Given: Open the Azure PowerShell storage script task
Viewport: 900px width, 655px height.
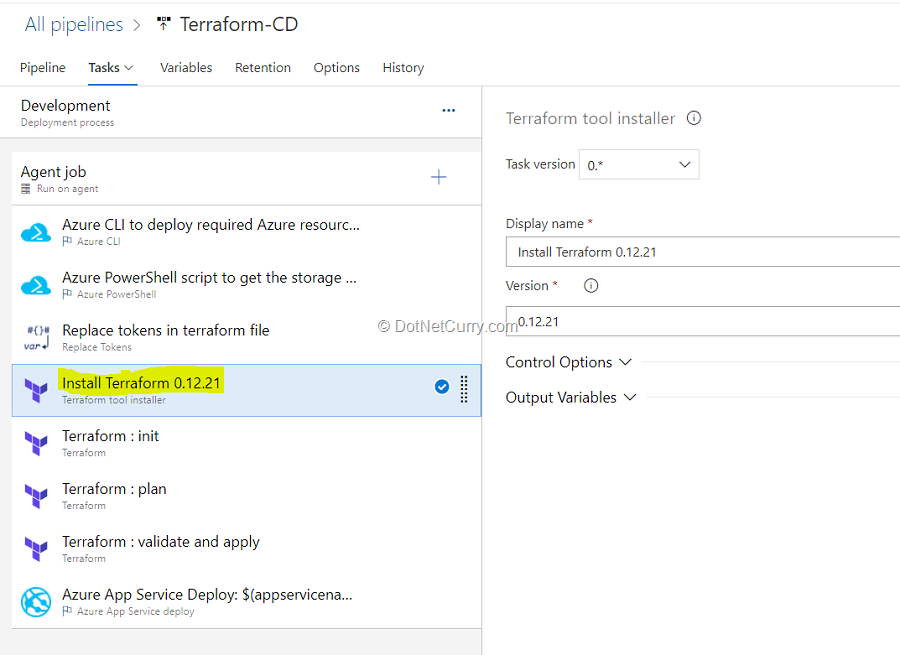Looking at the screenshot, I should [x=246, y=285].
